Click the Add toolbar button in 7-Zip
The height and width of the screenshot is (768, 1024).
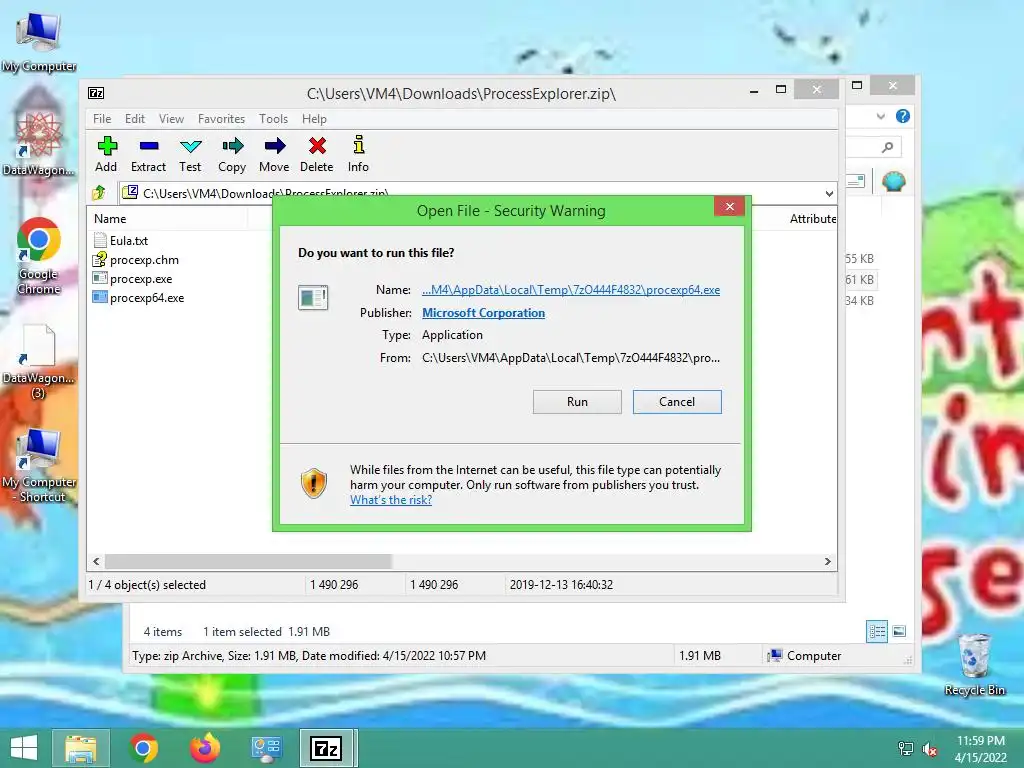[106, 154]
